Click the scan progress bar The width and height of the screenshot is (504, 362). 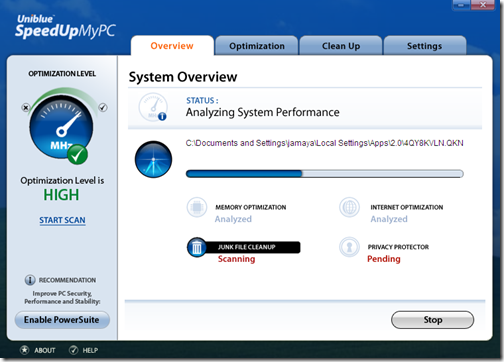click(x=325, y=174)
